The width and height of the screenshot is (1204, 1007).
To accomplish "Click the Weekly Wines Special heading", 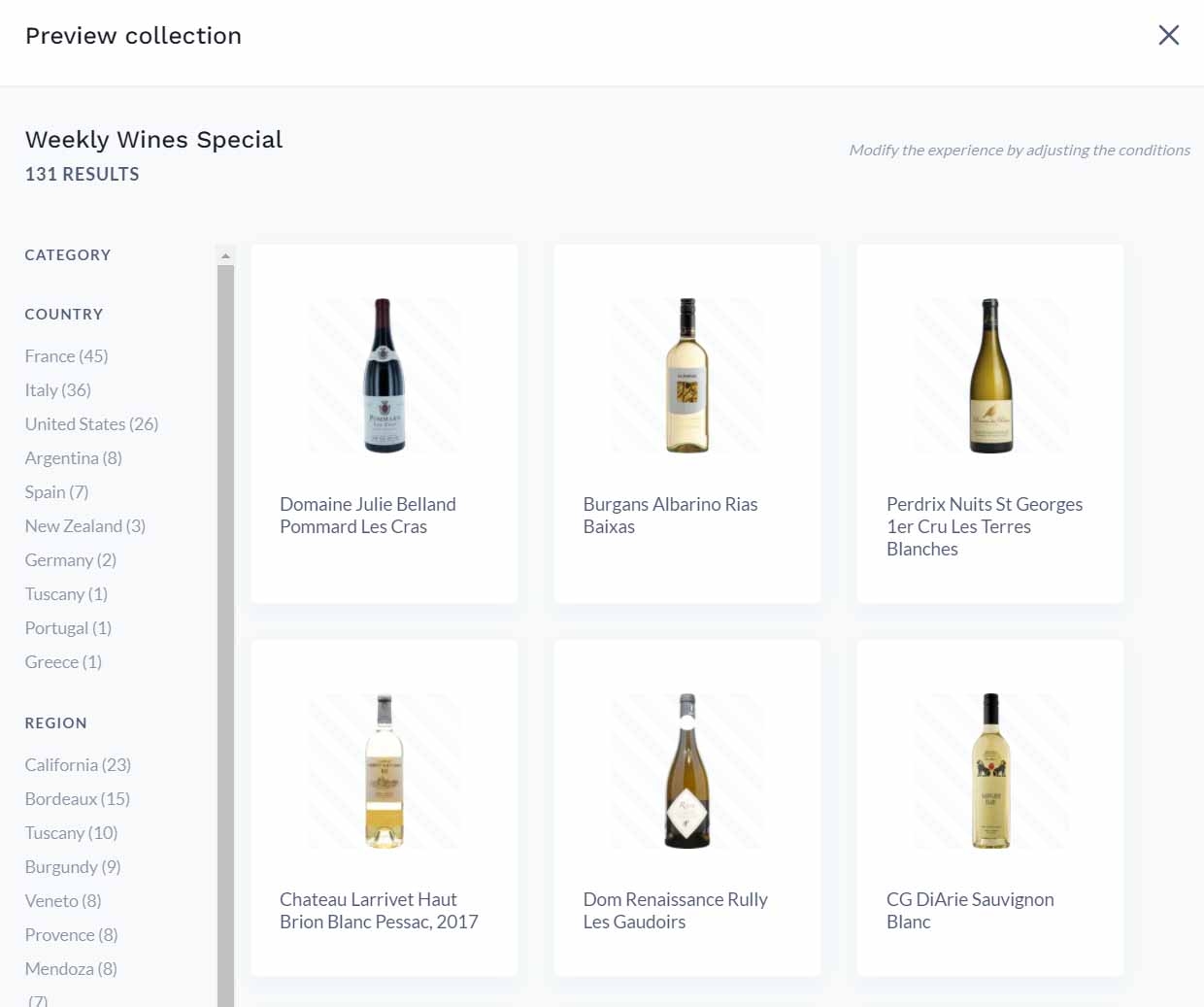I will click(x=154, y=140).
